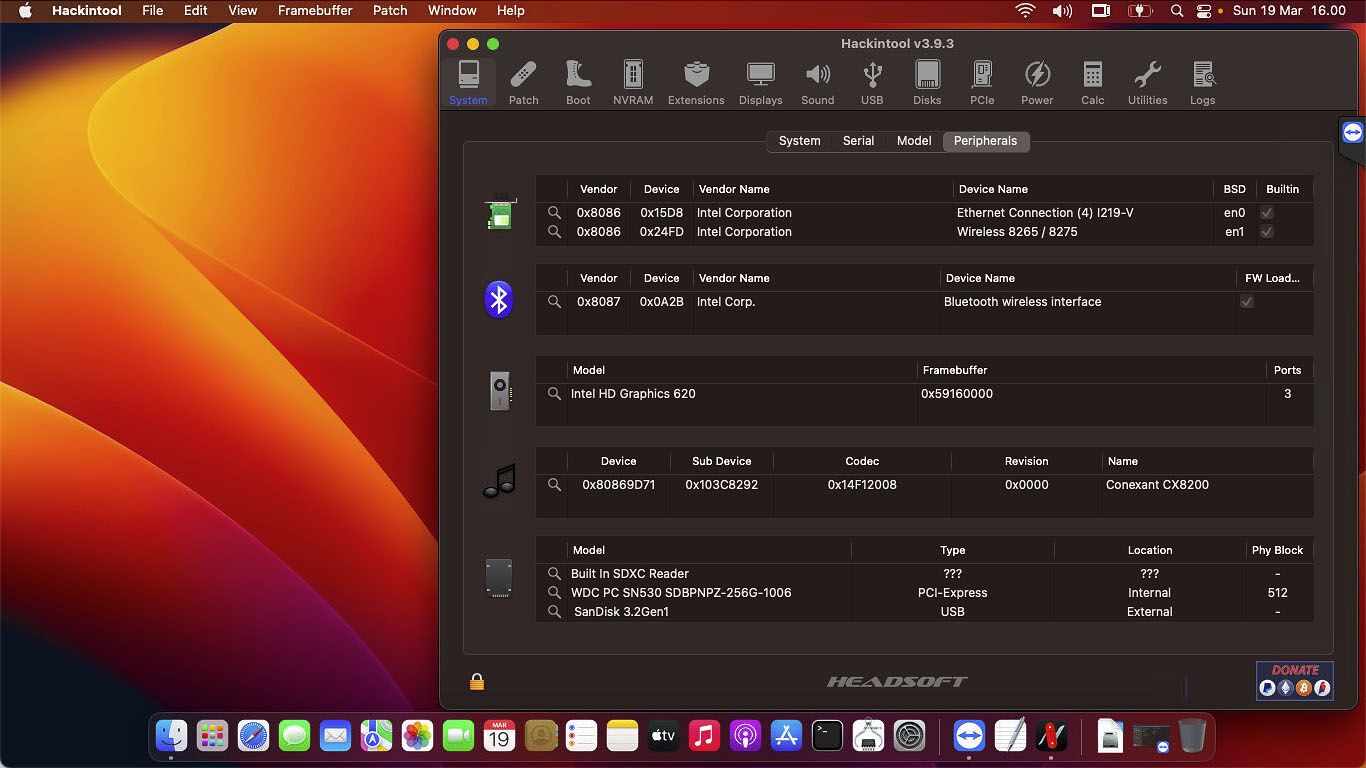This screenshot has height=768, width=1366.
Task: Toggle the Builtin checkbox for Wireless 8265
Action: click(1267, 231)
